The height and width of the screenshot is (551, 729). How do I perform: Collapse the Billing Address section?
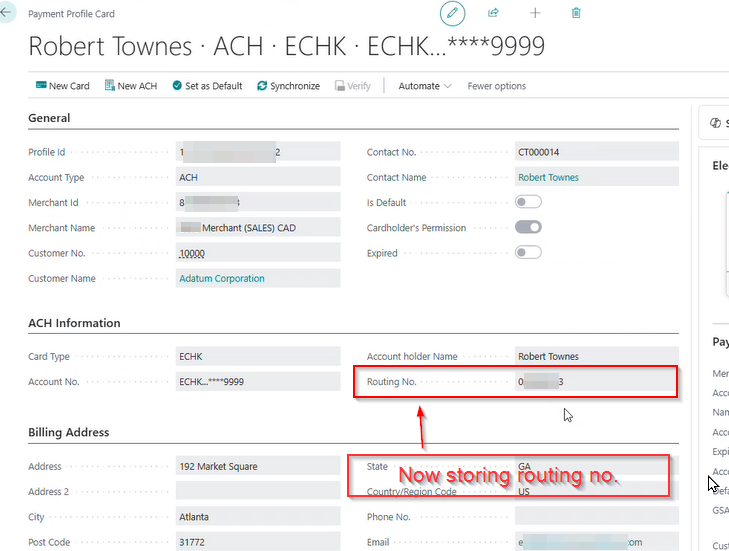(x=68, y=432)
